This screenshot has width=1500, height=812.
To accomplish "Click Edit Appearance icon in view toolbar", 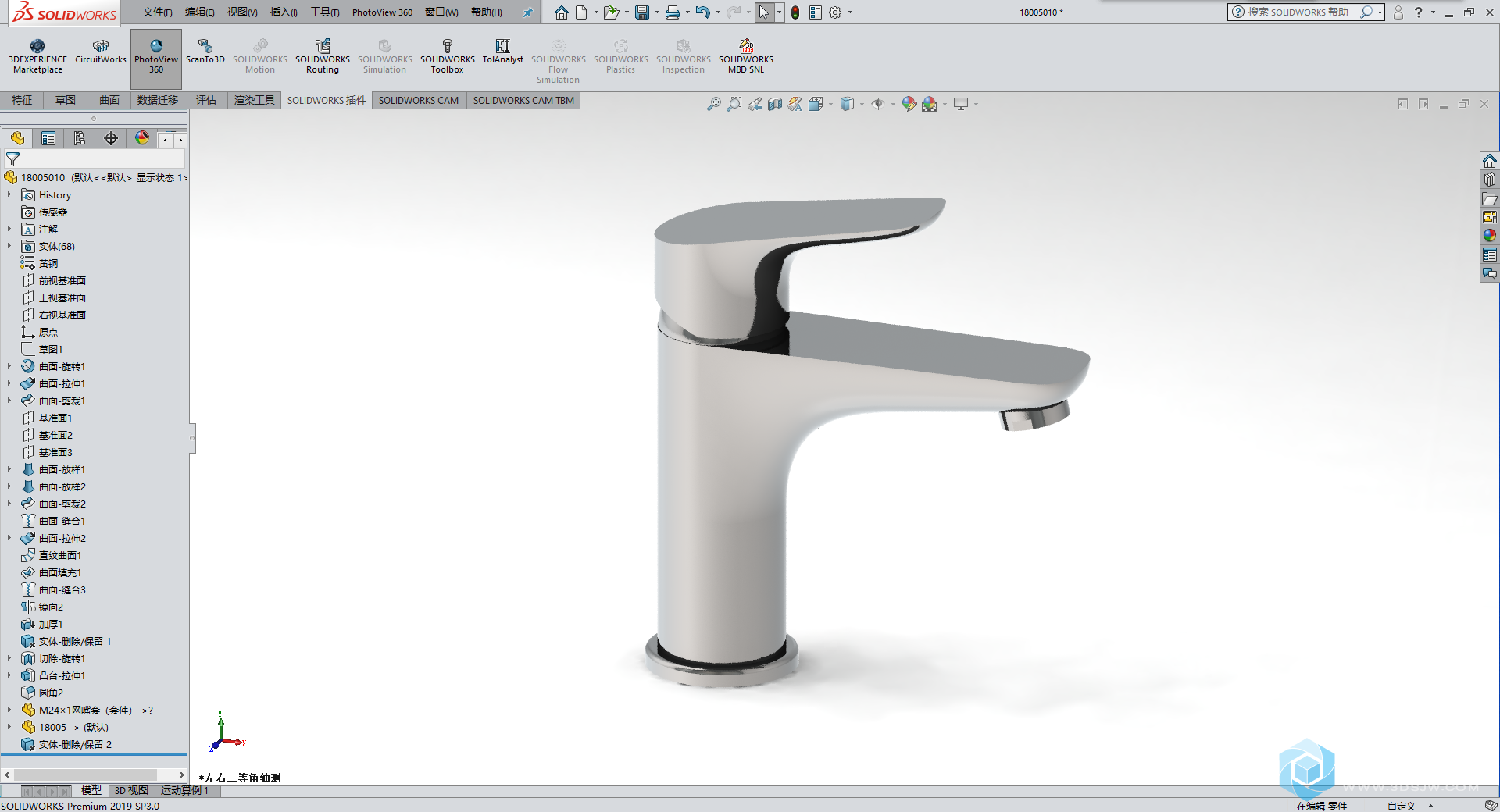I will point(909,104).
